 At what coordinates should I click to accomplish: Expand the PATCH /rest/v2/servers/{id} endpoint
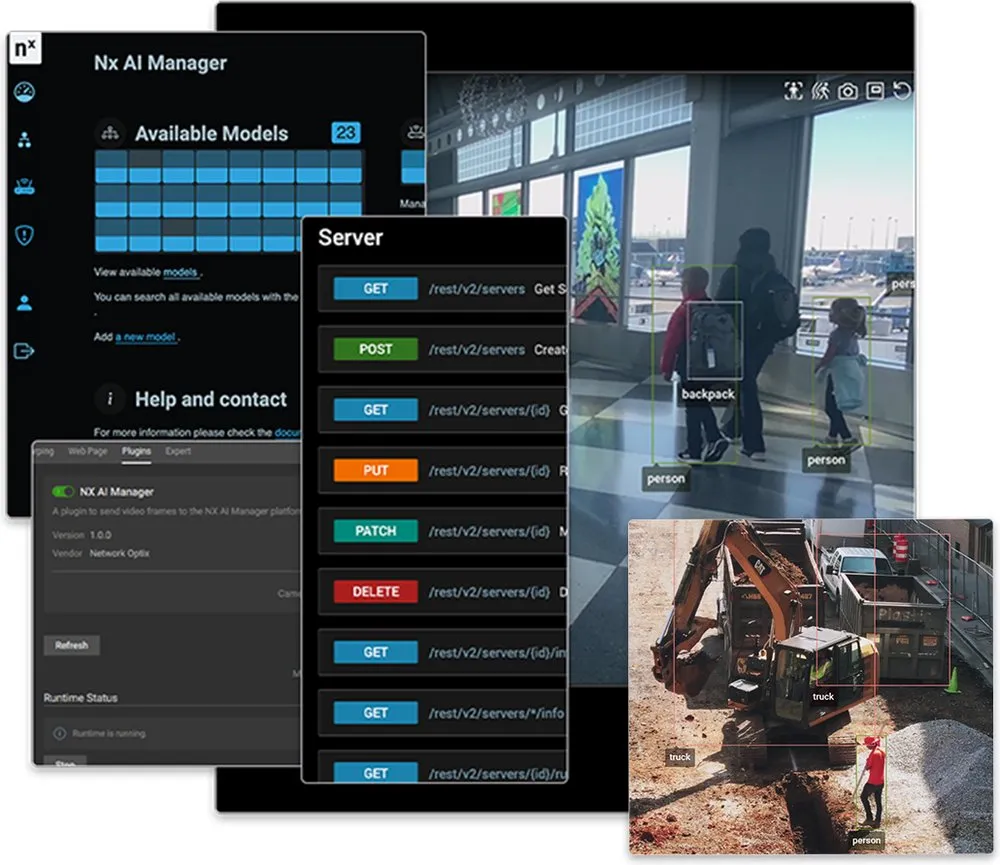click(441, 531)
